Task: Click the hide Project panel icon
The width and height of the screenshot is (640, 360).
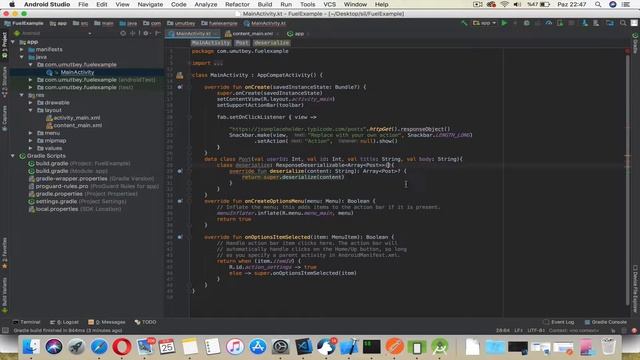Action: (158, 33)
